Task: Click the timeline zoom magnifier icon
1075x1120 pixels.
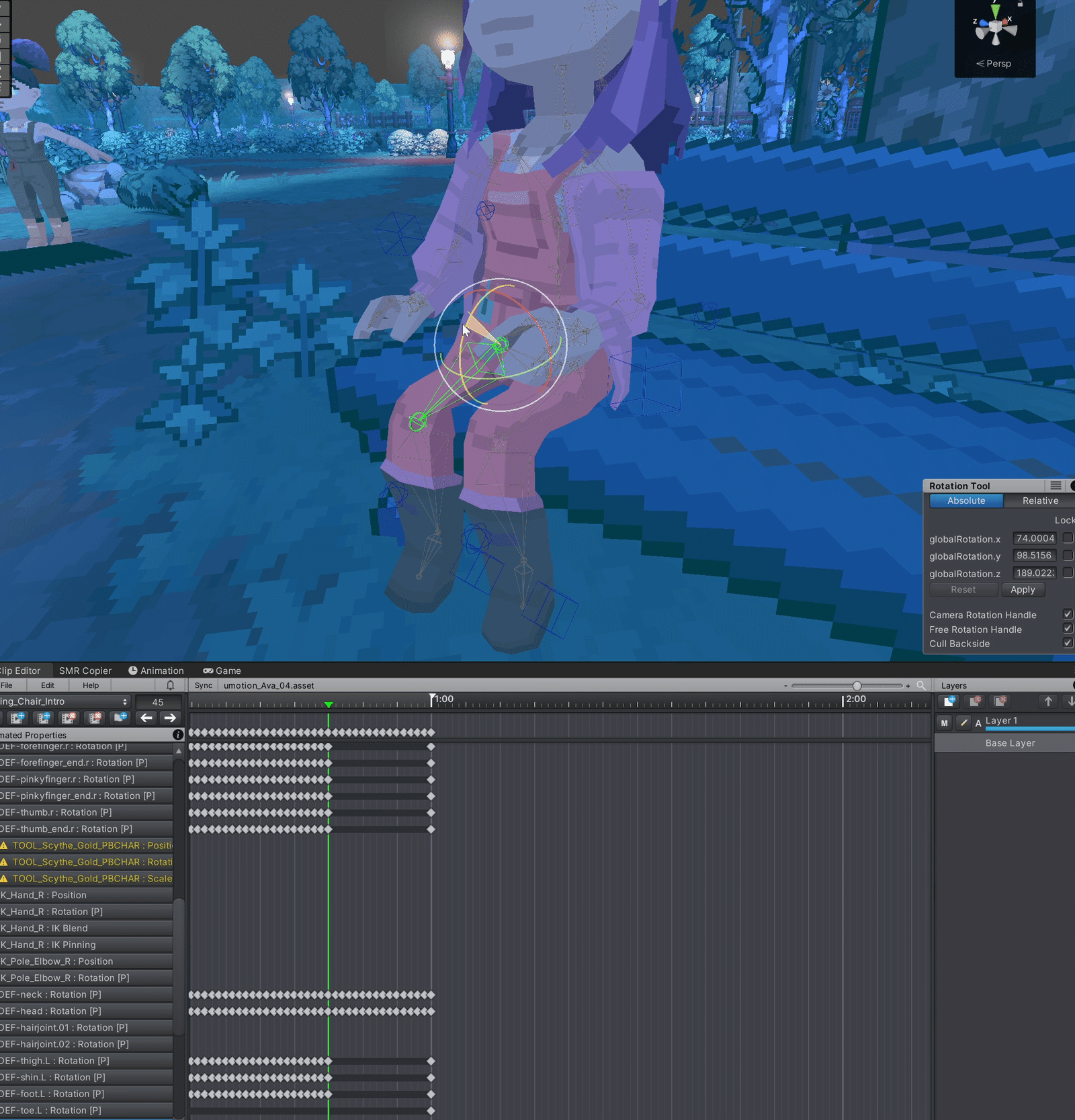Action: (x=921, y=685)
